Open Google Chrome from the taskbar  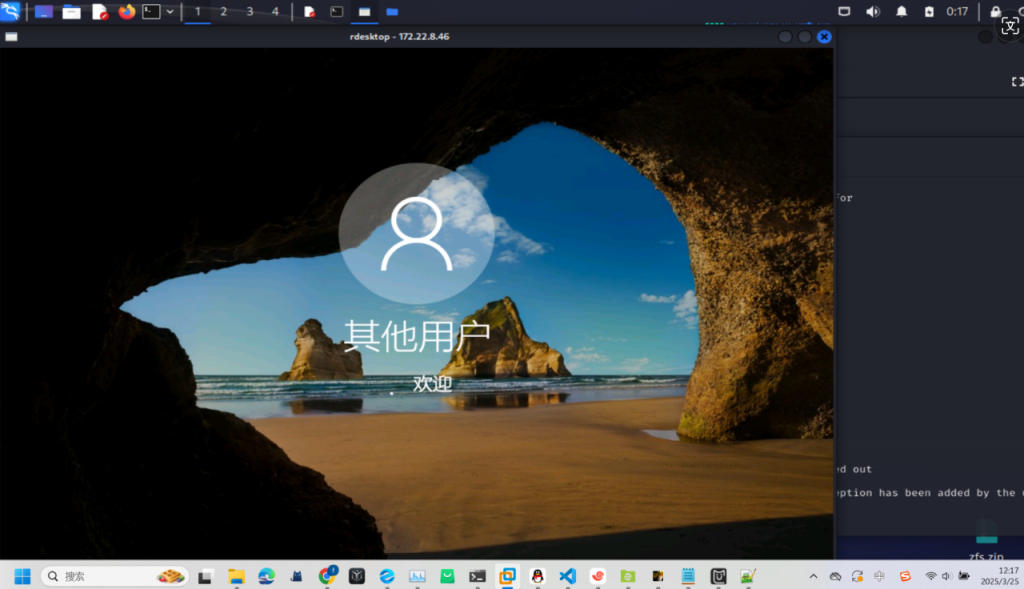[x=327, y=576]
